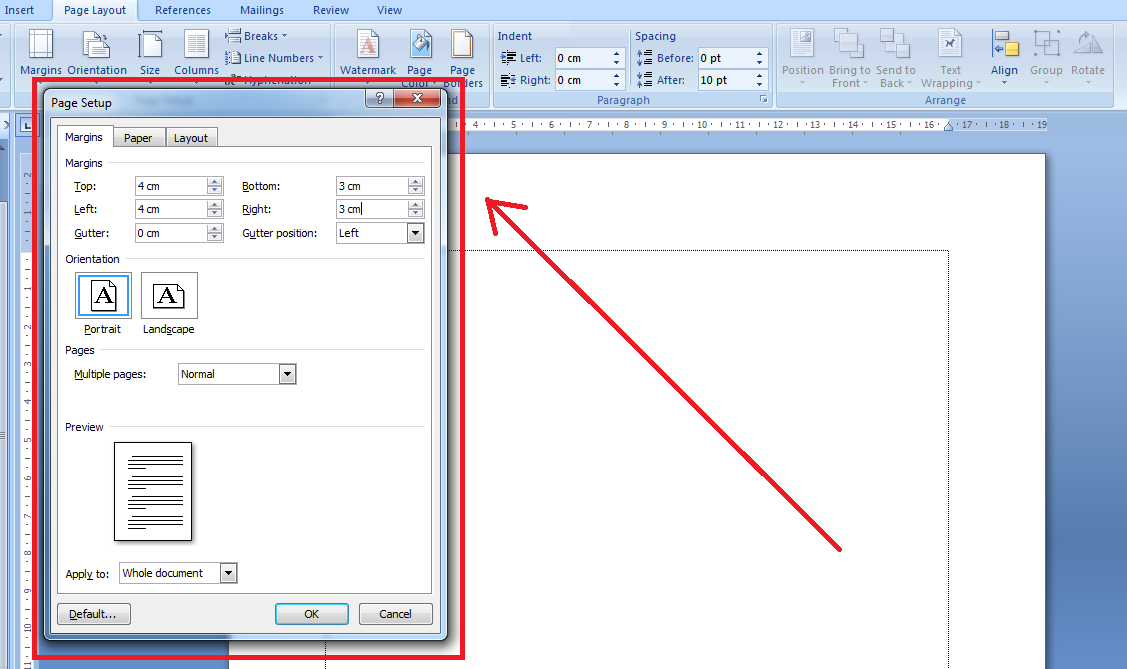Click the page preview thumbnail
Screen dimensions: 1127x669
click(x=153, y=492)
